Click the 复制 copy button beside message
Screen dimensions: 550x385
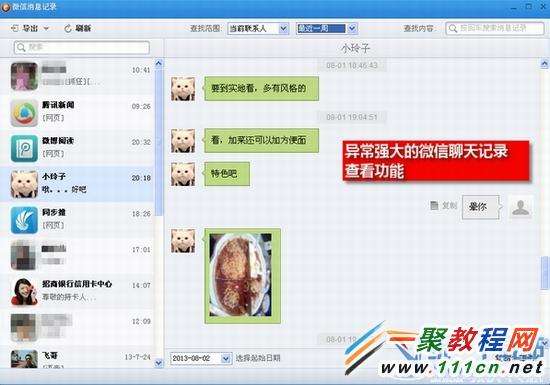point(444,206)
